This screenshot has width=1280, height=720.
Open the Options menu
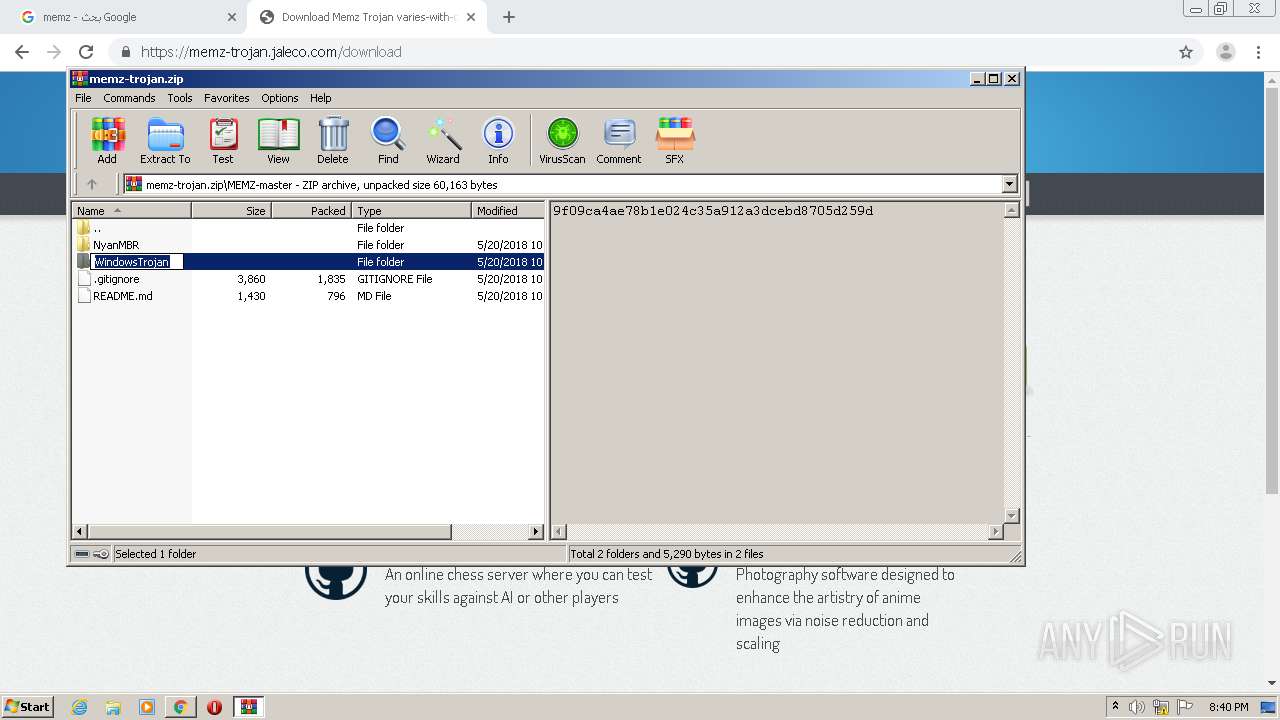point(280,98)
